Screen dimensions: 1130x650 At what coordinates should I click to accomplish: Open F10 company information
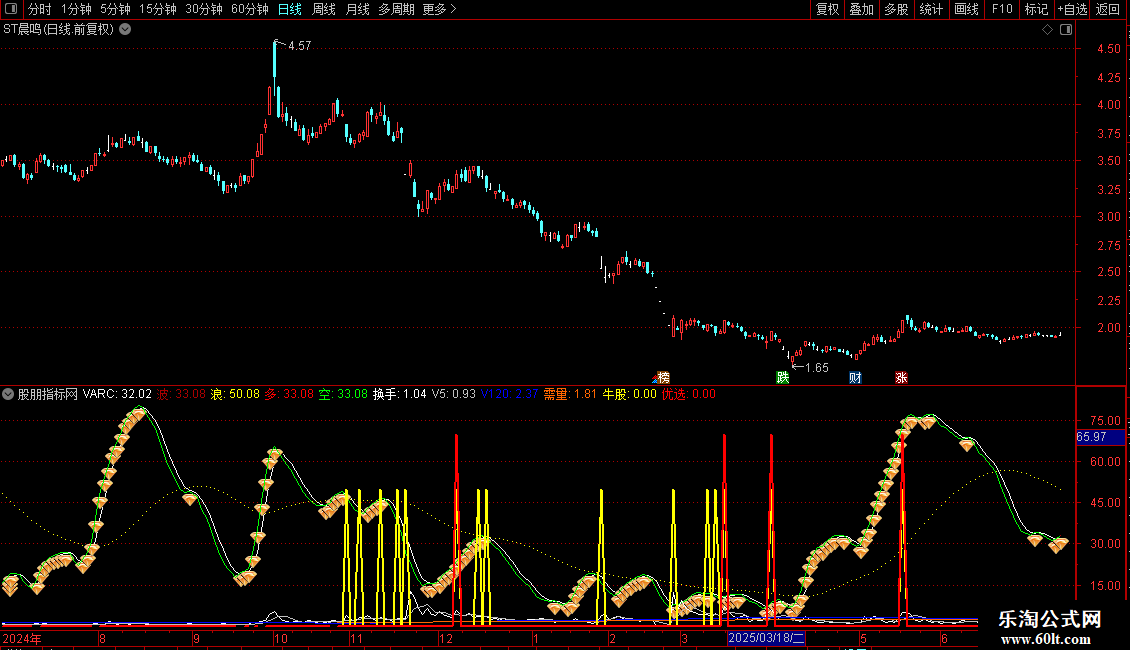(x=1002, y=9)
